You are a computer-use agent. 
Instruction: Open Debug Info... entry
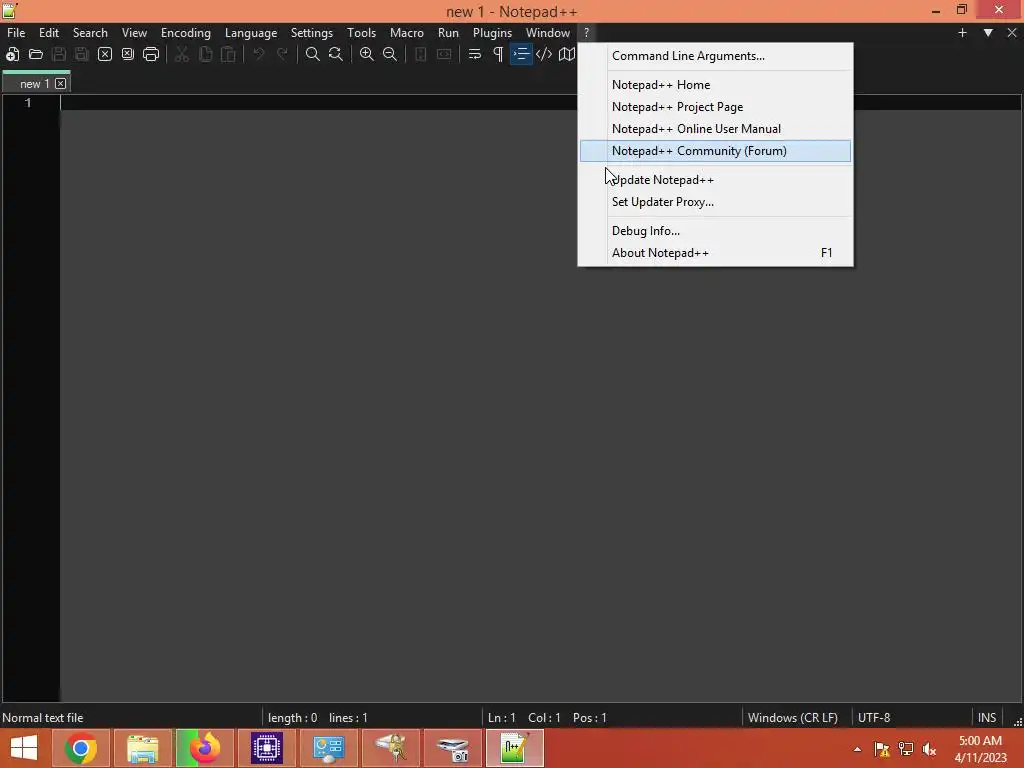click(715, 231)
